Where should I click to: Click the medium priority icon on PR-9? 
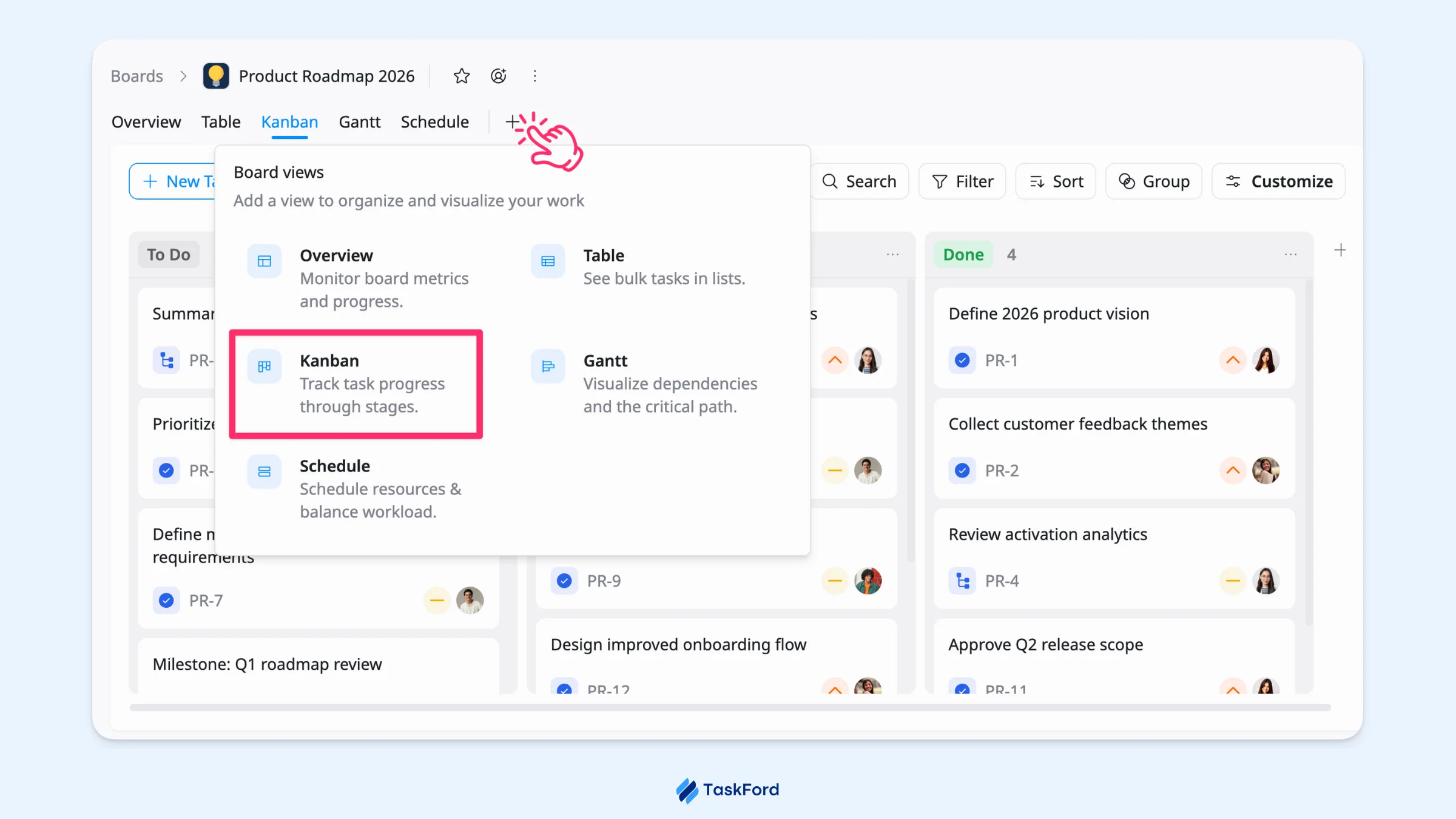[x=835, y=581]
